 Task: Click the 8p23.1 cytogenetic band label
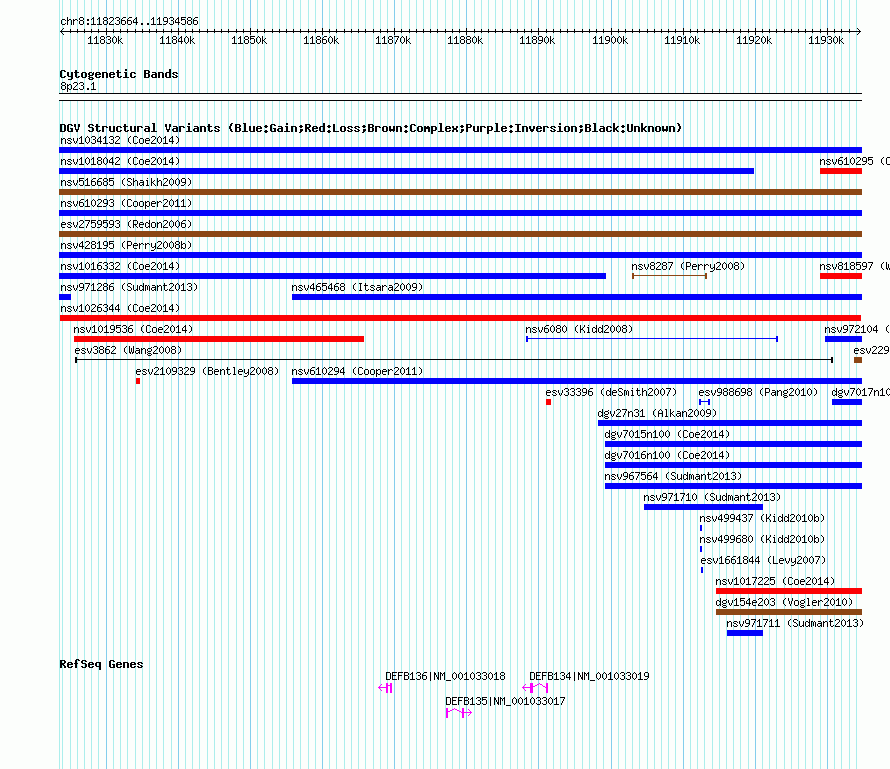coord(78,86)
